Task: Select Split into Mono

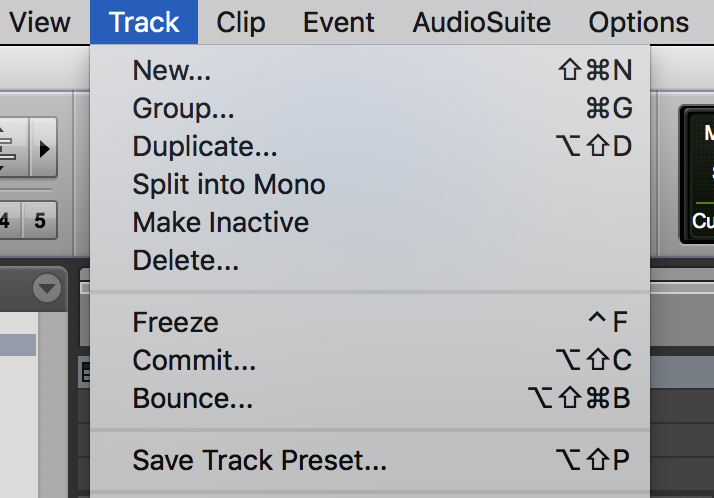Action: (x=370, y=184)
